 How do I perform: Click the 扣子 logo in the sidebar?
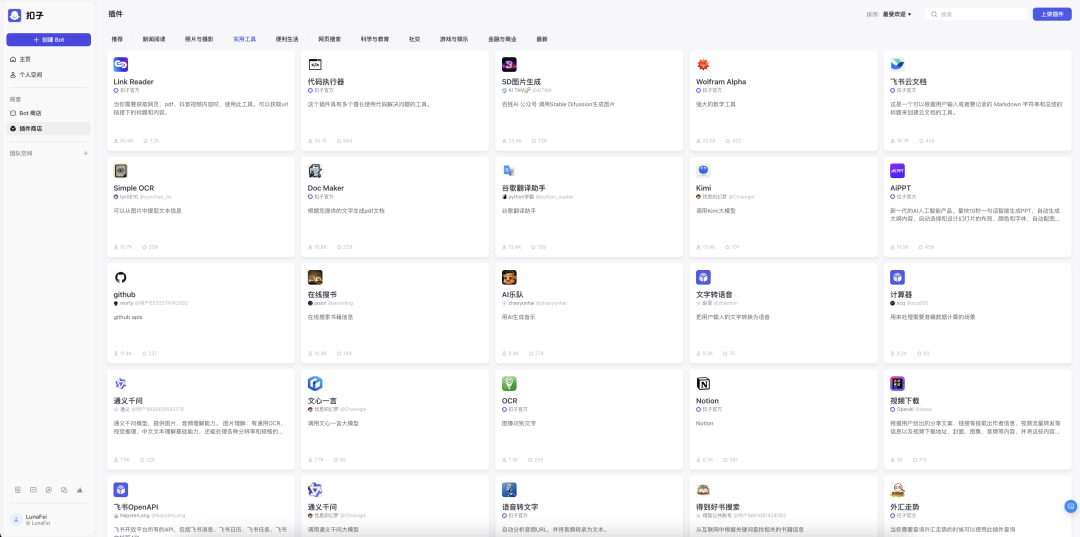click(14, 15)
